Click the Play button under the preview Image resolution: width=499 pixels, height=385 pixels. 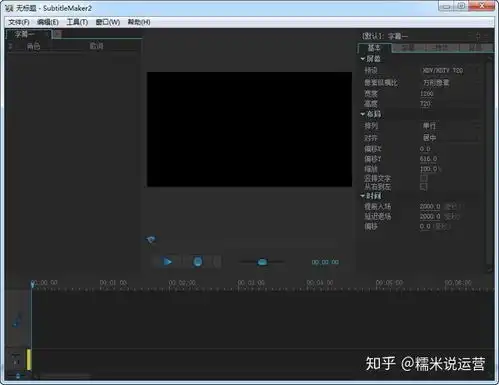point(167,262)
